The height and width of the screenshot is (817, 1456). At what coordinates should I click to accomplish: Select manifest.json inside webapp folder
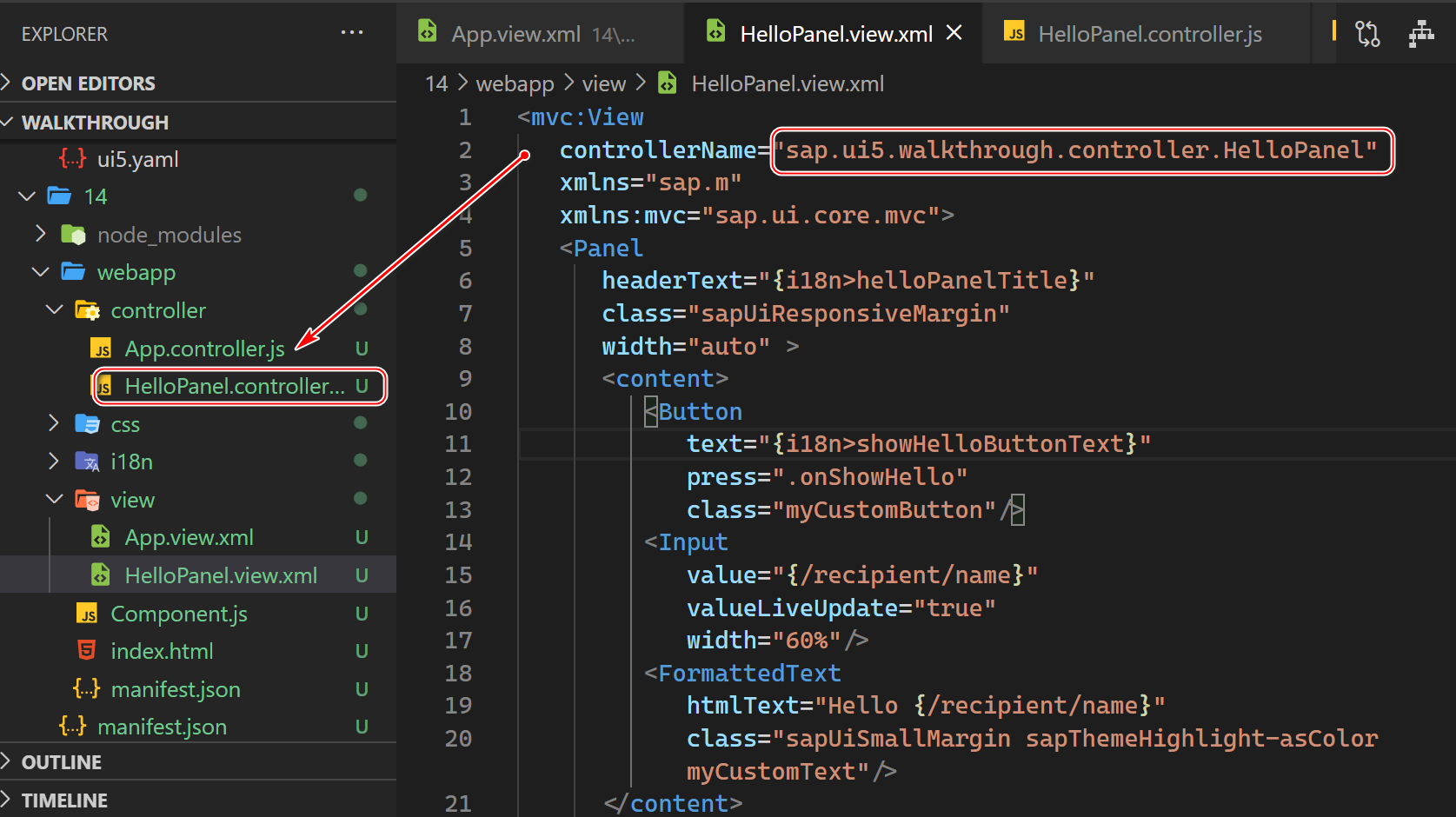tap(176, 688)
